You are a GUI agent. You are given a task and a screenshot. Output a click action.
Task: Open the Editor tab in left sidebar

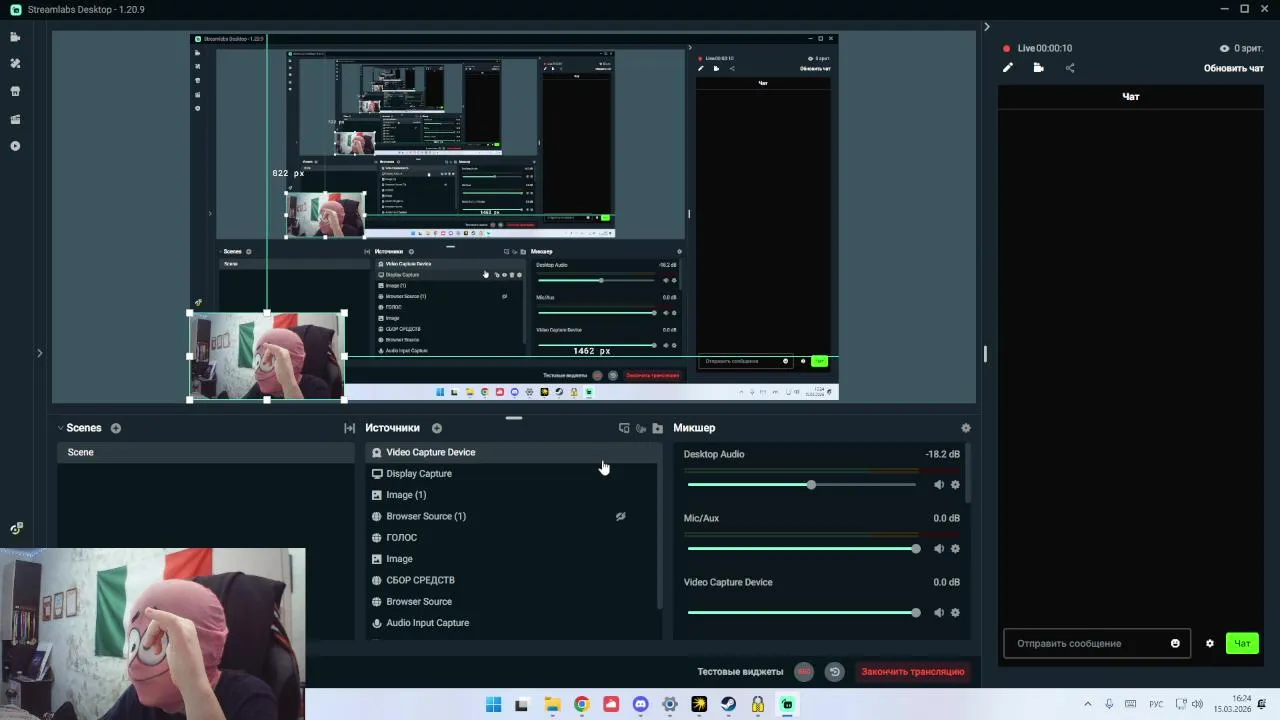point(15,37)
